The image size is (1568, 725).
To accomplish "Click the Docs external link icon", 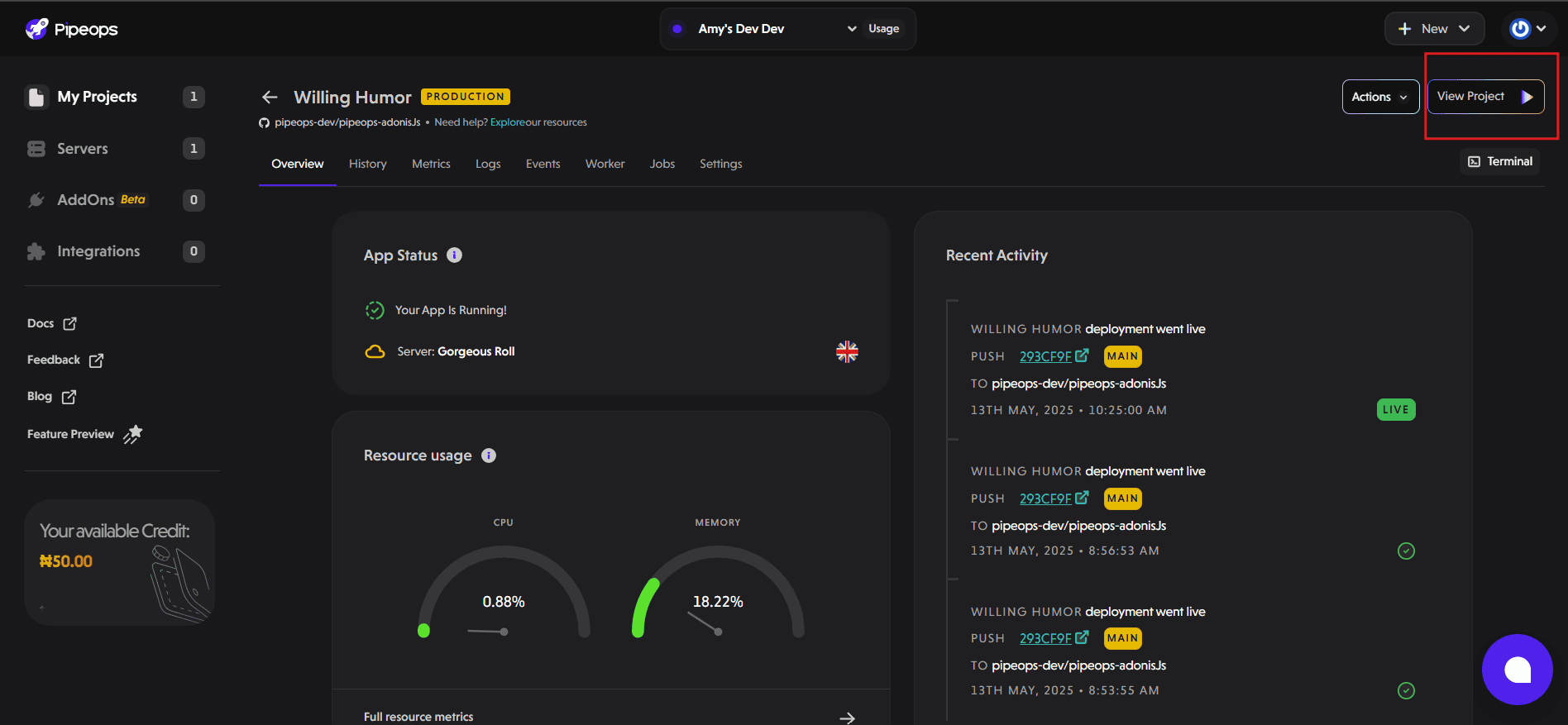I will (69, 323).
